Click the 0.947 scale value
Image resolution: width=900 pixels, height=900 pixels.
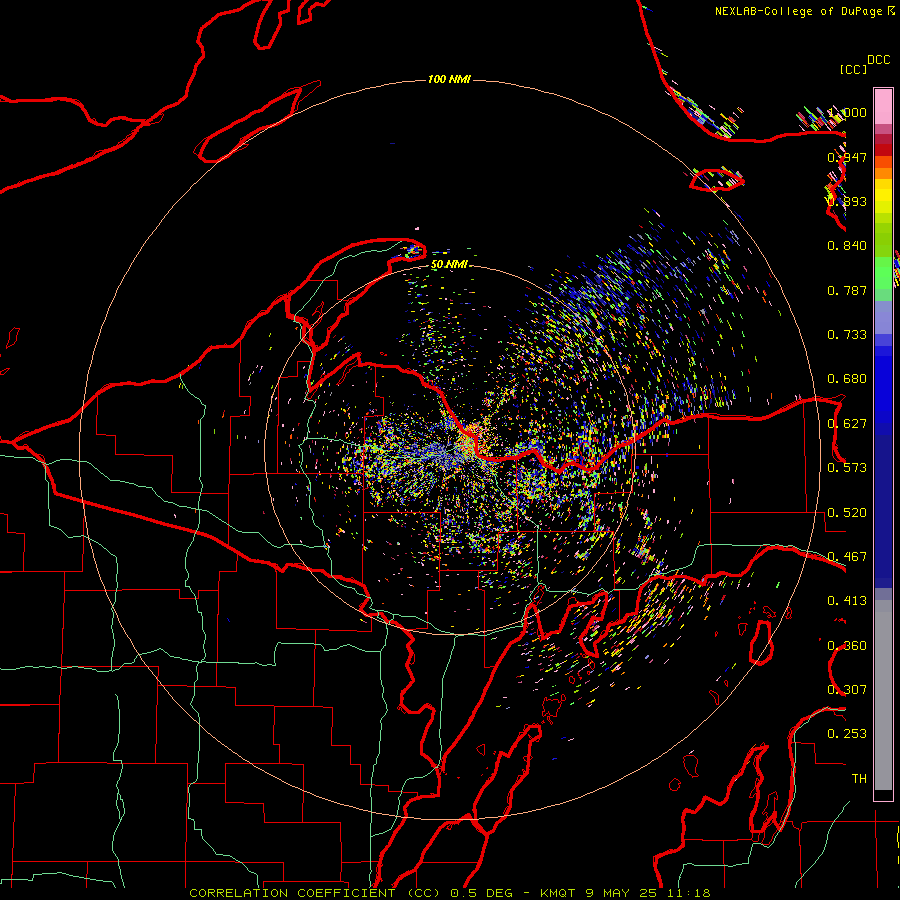click(847, 157)
